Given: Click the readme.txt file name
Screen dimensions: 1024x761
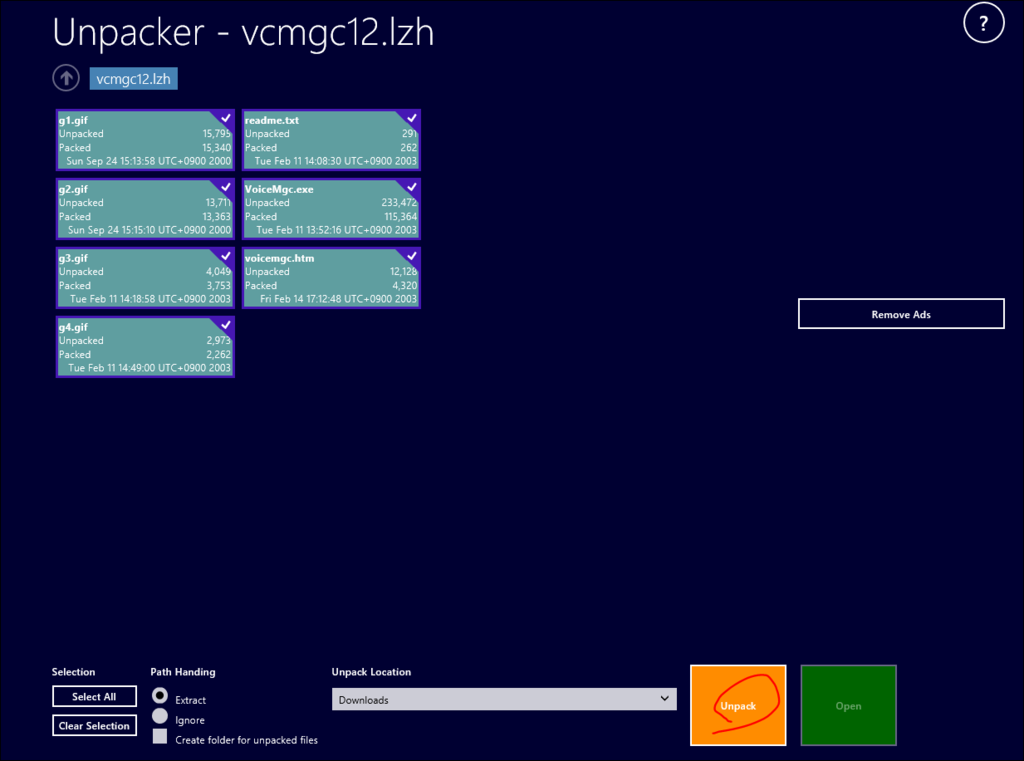Looking at the screenshot, I should 272,120.
